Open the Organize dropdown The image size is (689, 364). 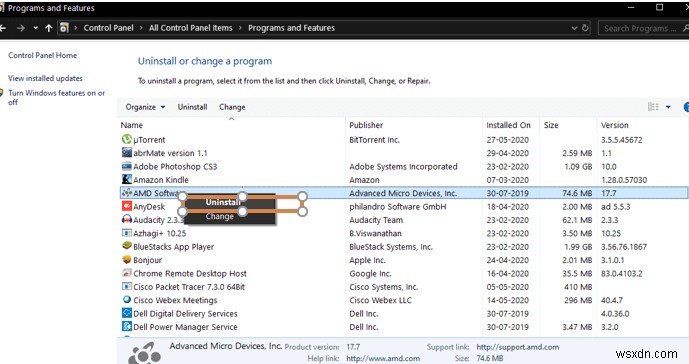click(x=145, y=107)
